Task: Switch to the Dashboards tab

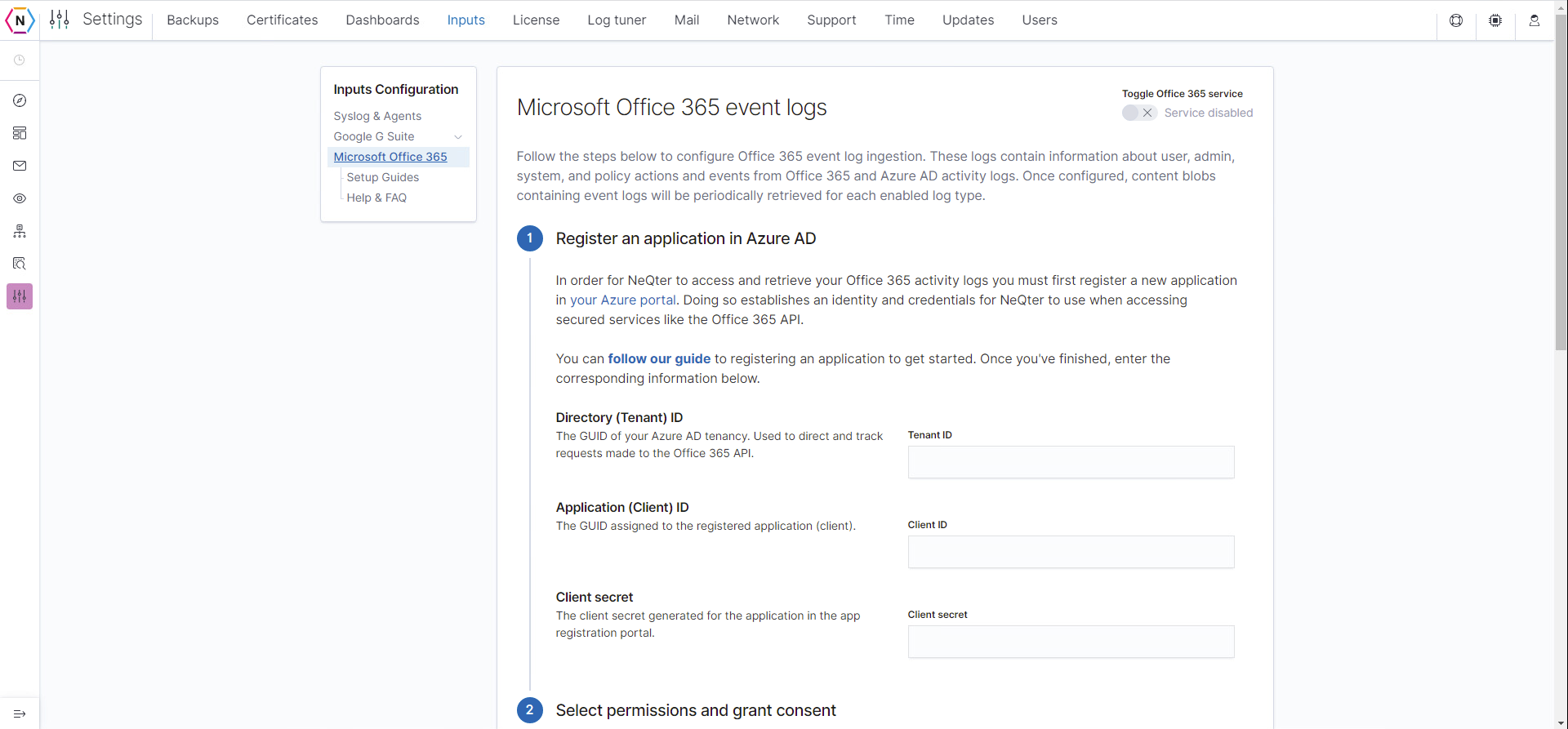Action: coord(382,20)
